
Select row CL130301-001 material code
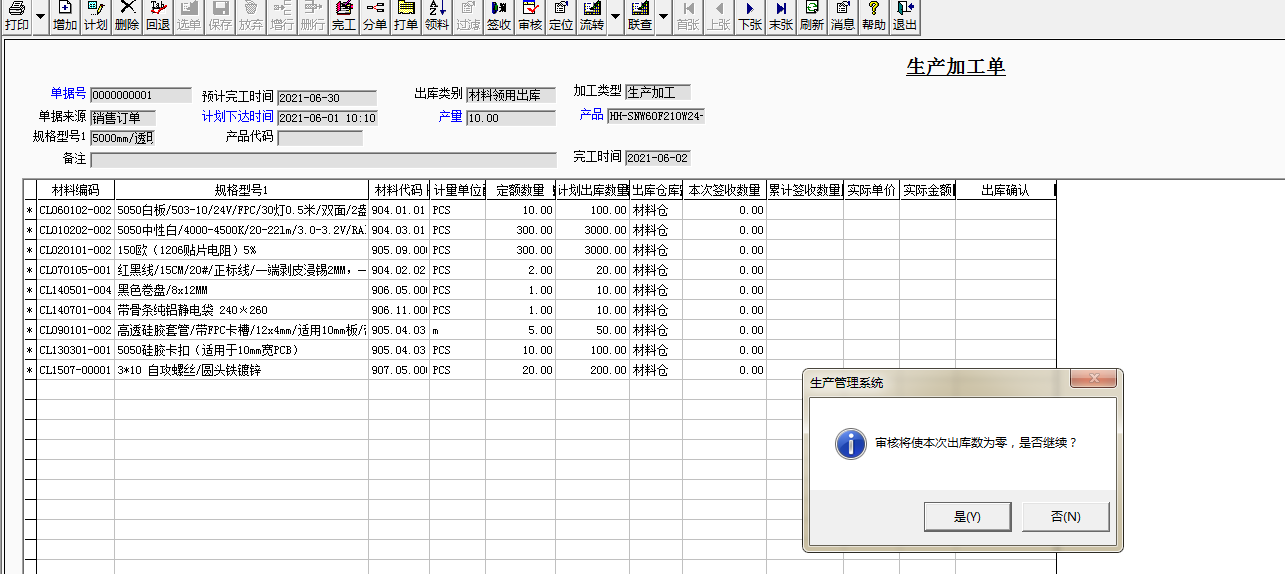point(75,350)
